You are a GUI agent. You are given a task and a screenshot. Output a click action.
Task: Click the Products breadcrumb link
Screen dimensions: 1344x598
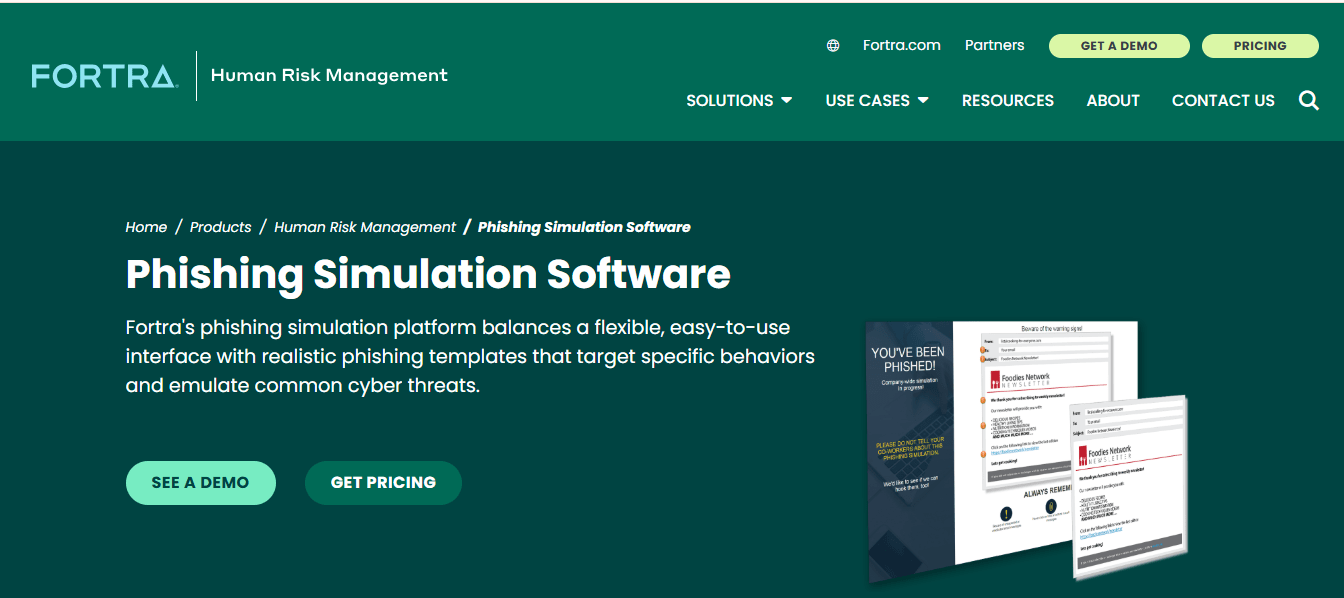click(x=220, y=227)
